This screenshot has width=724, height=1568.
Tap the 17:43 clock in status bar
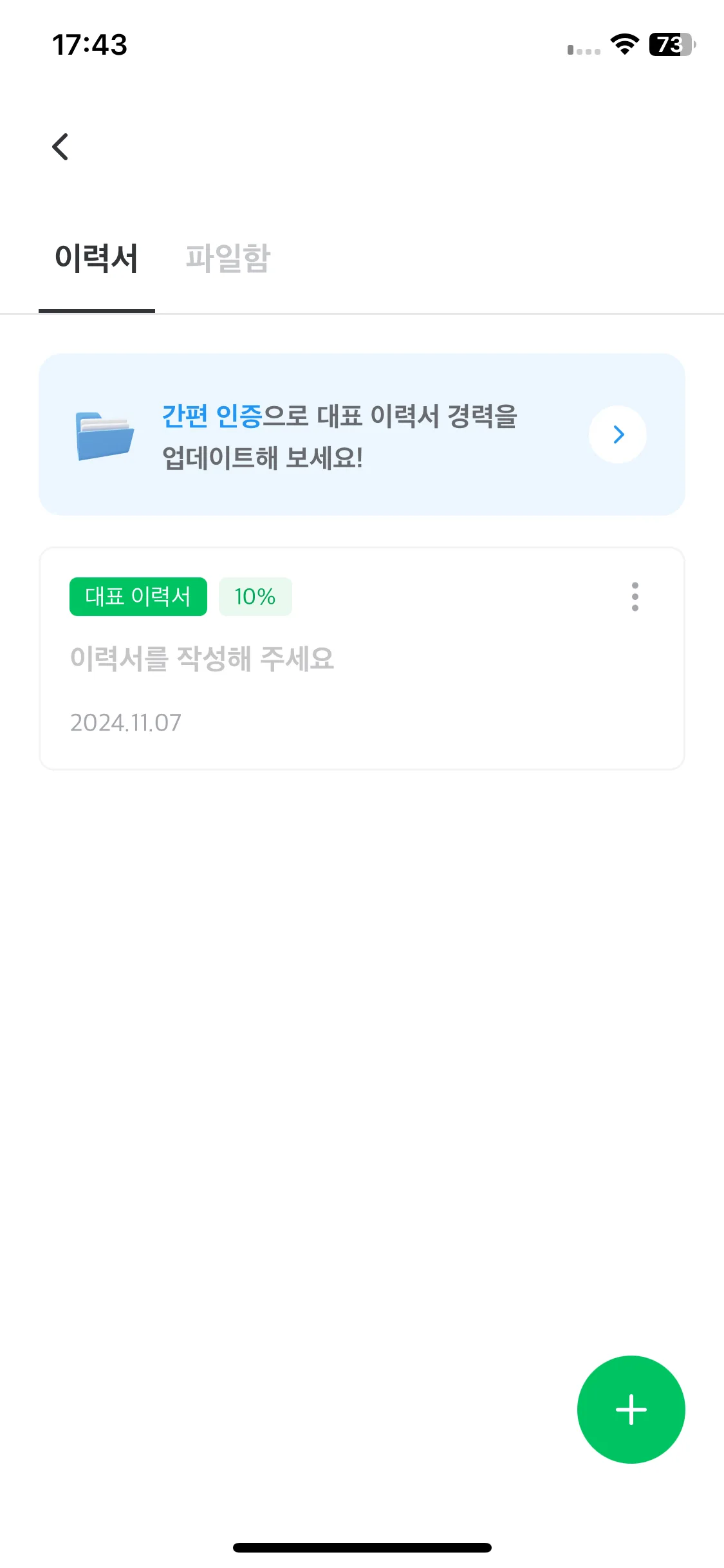tap(89, 45)
